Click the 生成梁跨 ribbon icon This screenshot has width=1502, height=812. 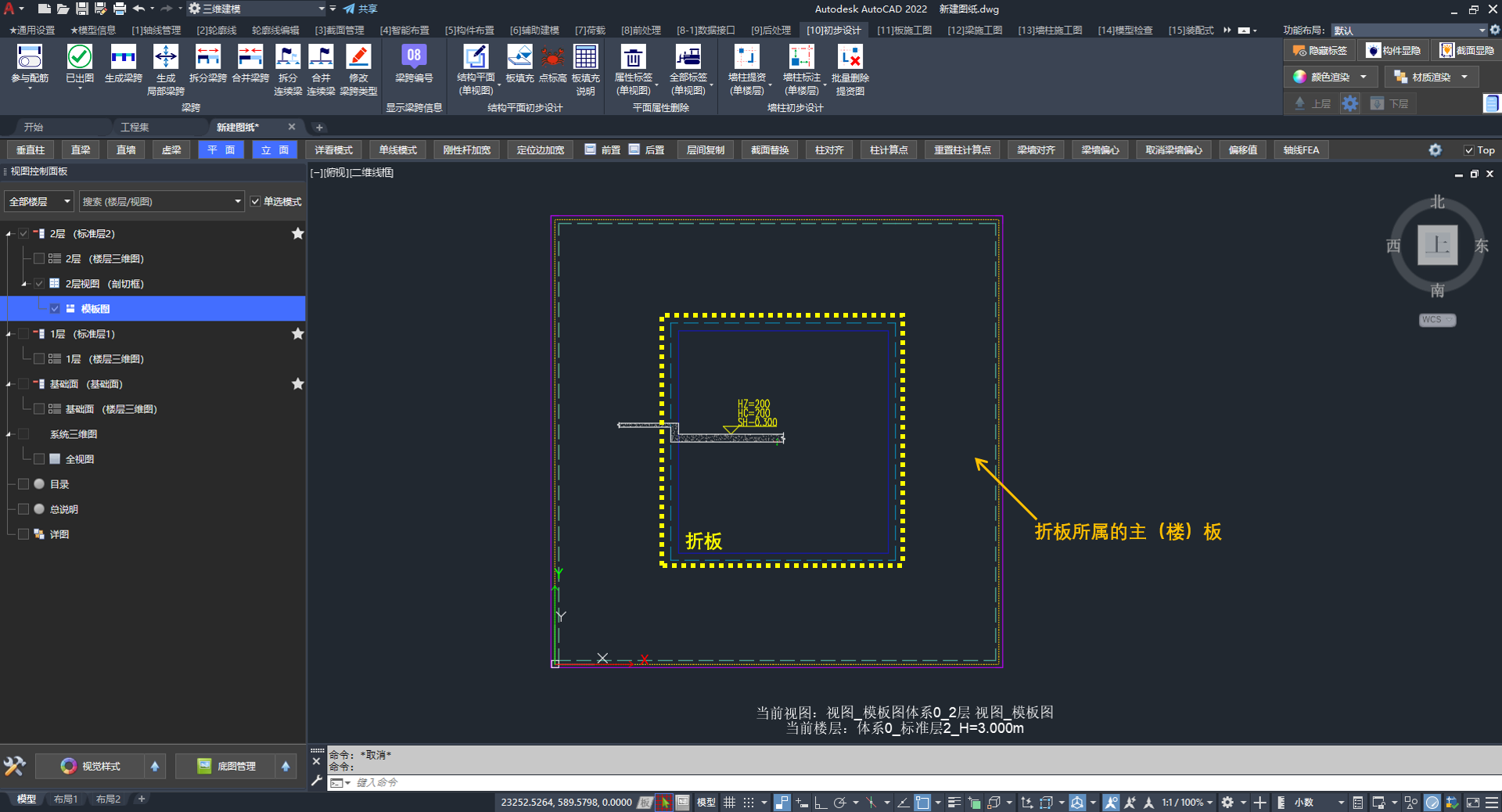click(123, 58)
